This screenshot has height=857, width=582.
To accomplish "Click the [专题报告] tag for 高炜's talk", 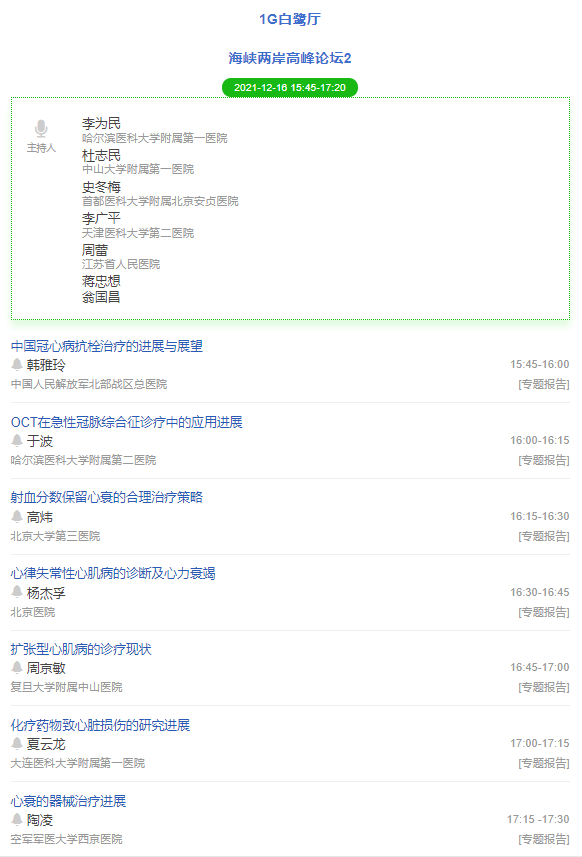I will [x=544, y=536].
